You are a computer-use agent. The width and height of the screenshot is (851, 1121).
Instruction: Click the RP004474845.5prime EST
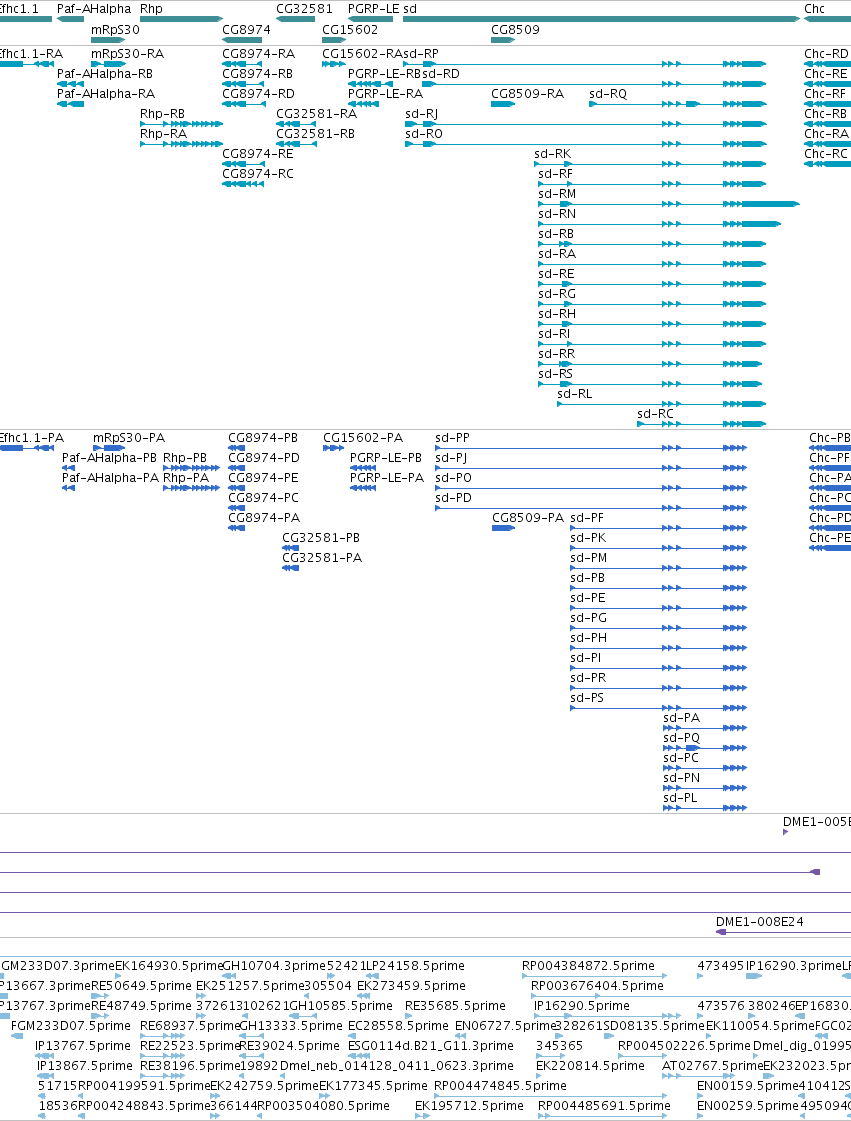click(x=550, y=1095)
